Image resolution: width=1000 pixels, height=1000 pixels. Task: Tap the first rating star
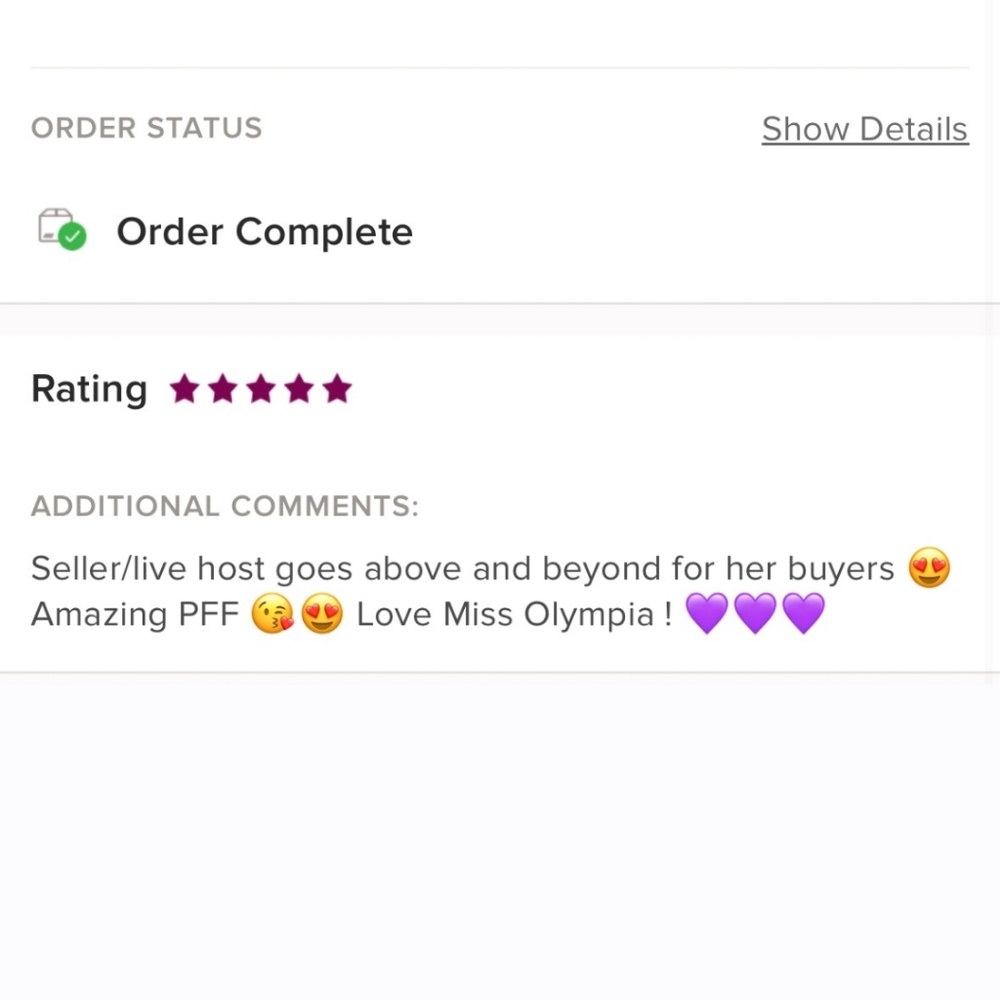(x=184, y=389)
